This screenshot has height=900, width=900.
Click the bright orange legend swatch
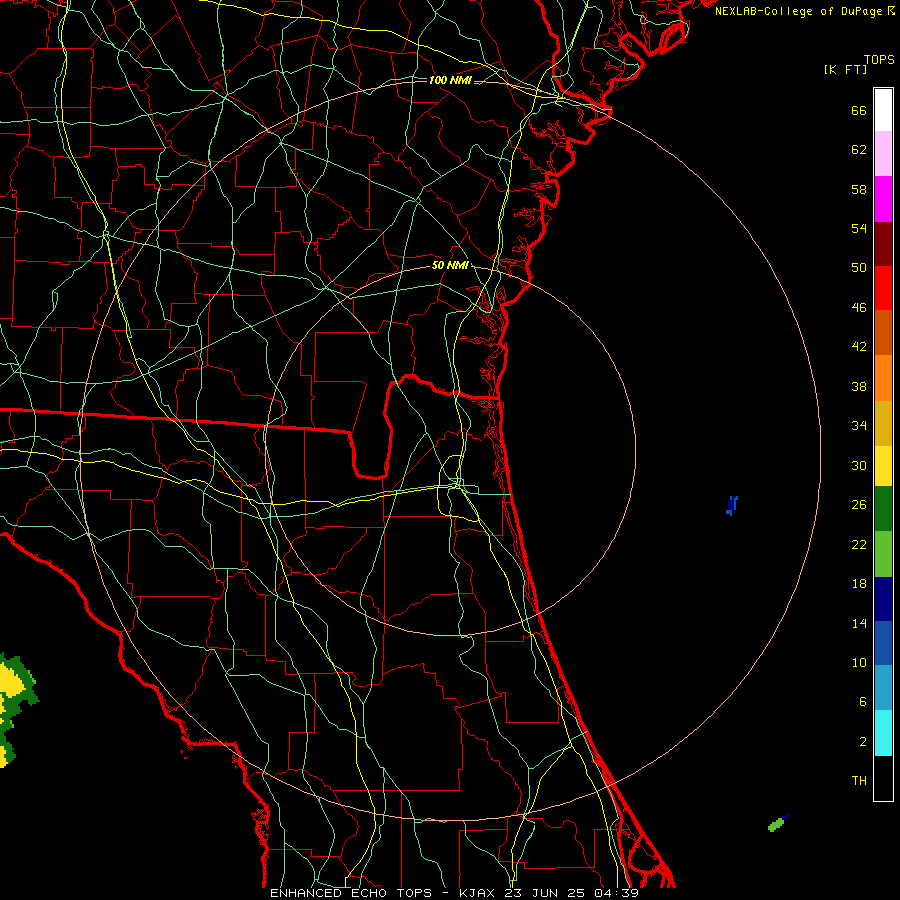pyautogui.click(x=883, y=377)
